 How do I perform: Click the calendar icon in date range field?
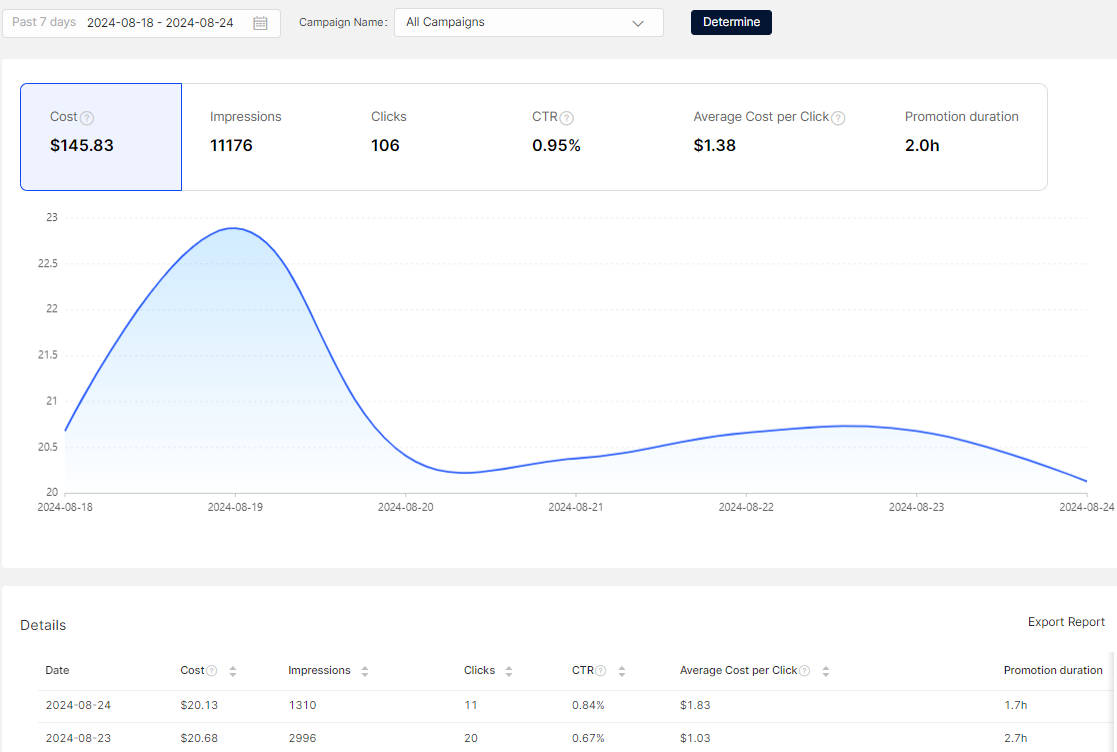(260, 23)
